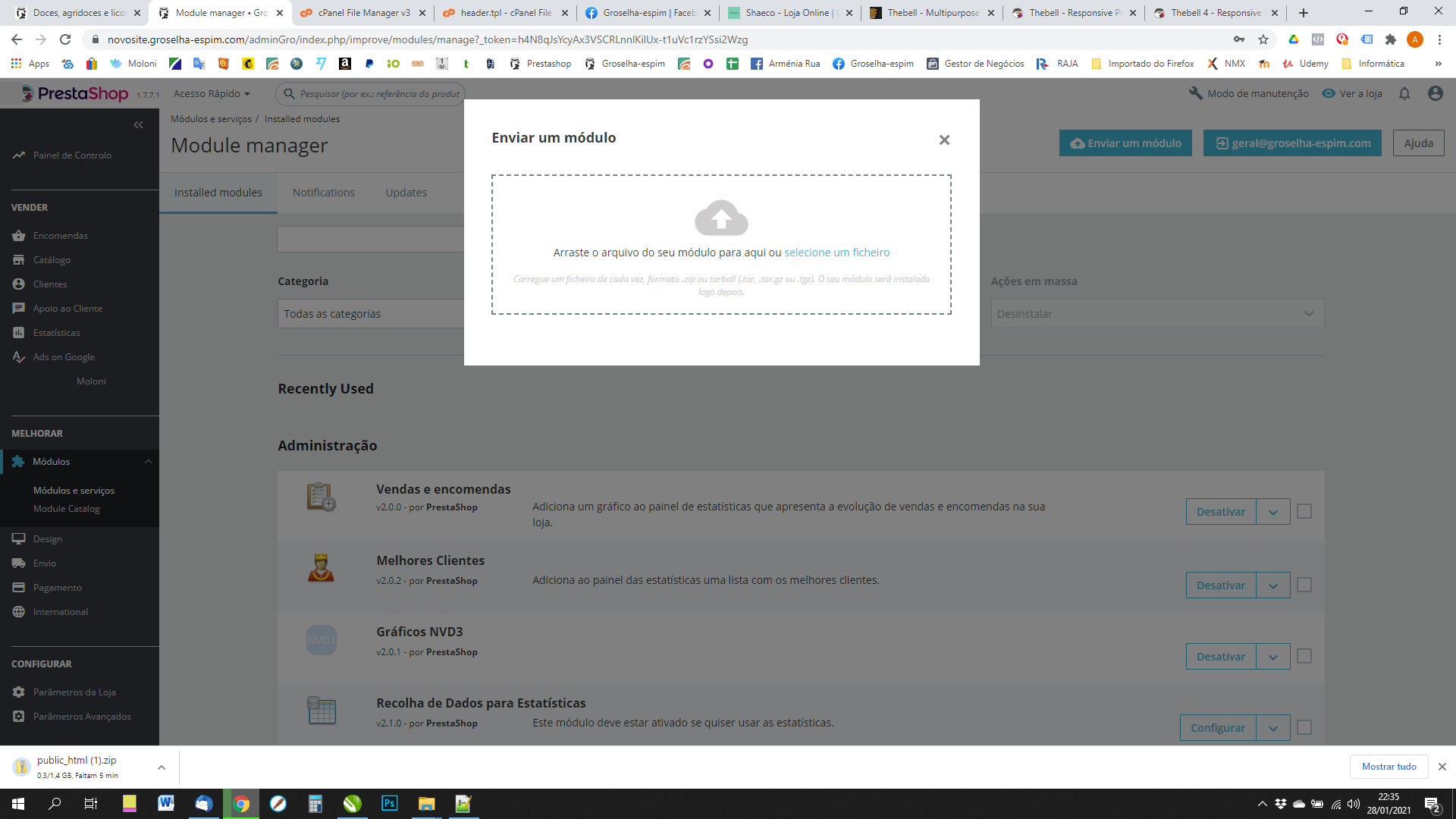The height and width of the screenshot is (819, 1456).
Task: Expand the dropdown arrow beside Desativar for Melhores Clientes
Action: (x=1273, y=585)
